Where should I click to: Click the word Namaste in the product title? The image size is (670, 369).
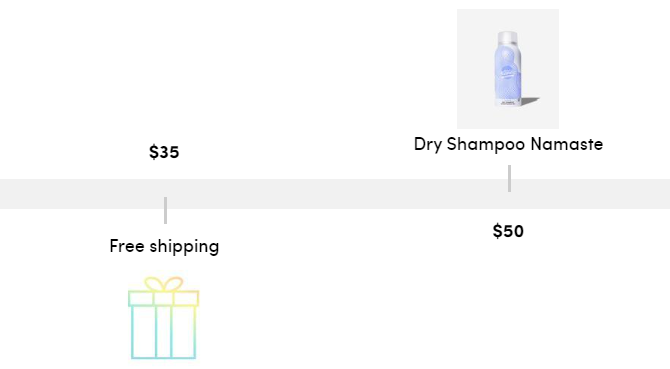pos(567,144)
